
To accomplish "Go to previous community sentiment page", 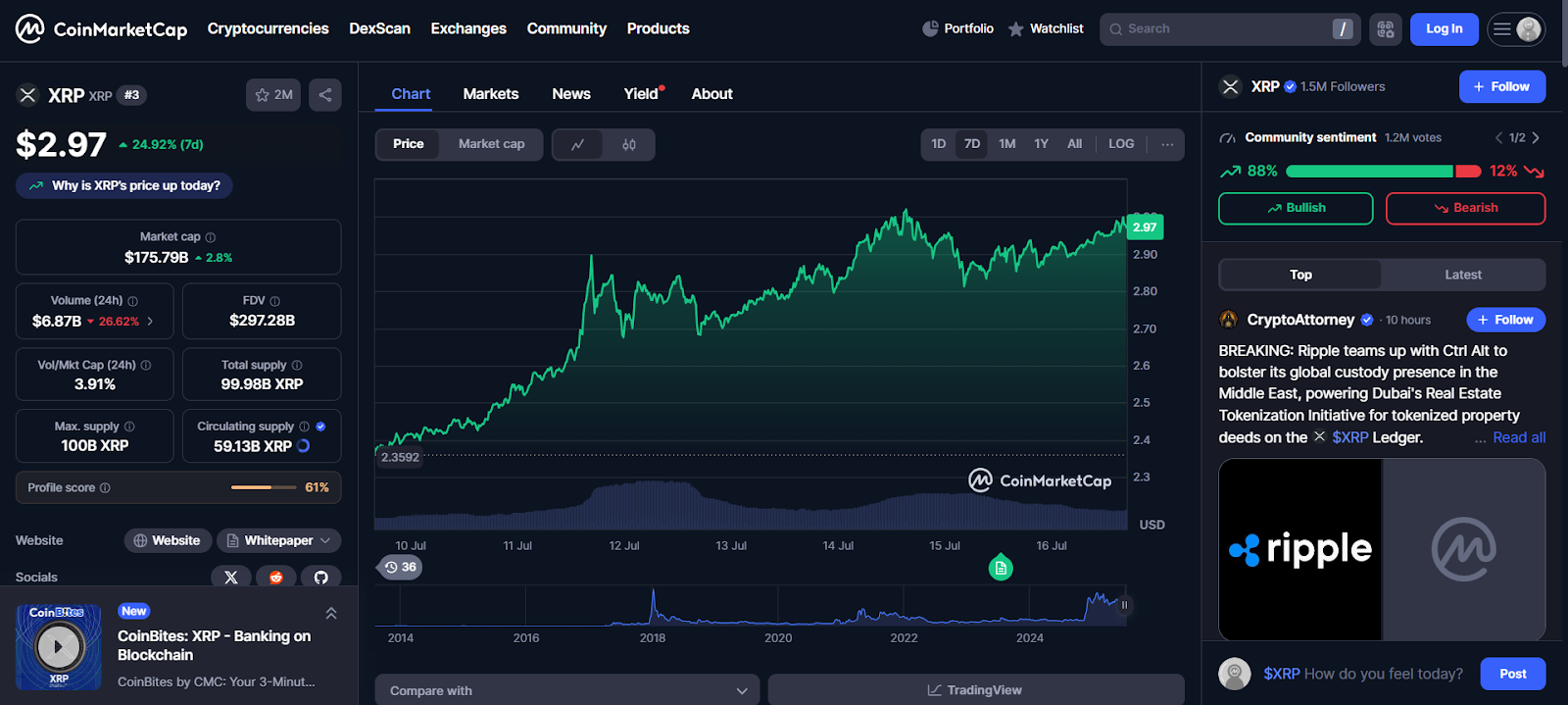I will [x=1498, y=137].
